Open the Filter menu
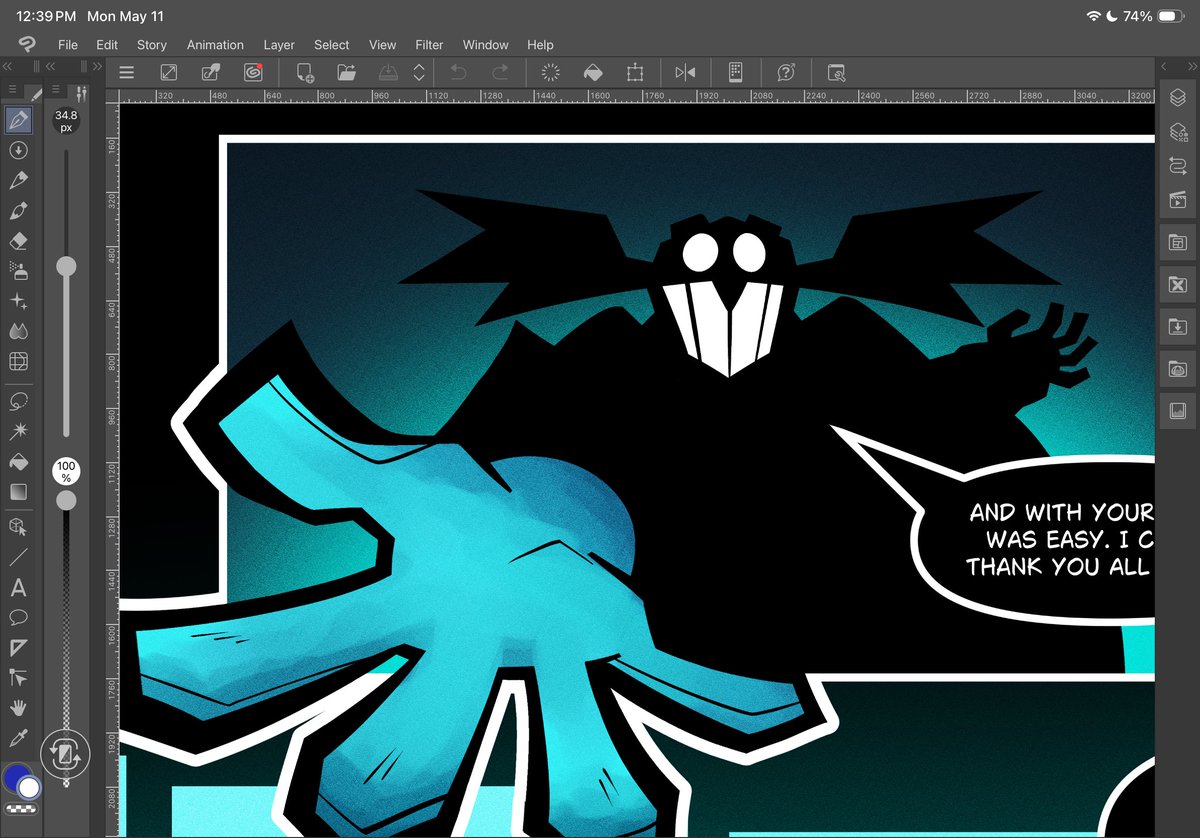Screen dimensions: 1200x838 [x=429, y=45]
